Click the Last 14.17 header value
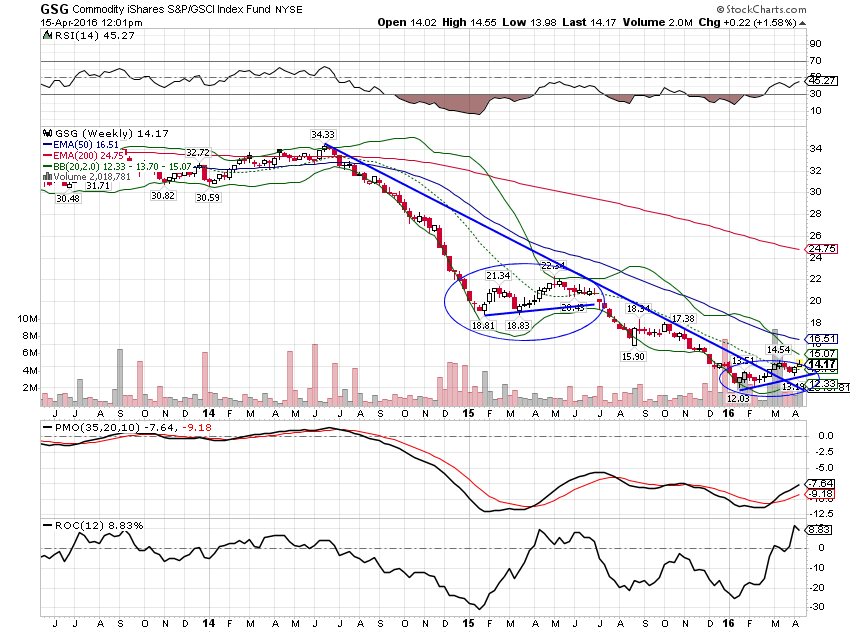The width and height of the screenshot is (850, 633). [589, 22]
